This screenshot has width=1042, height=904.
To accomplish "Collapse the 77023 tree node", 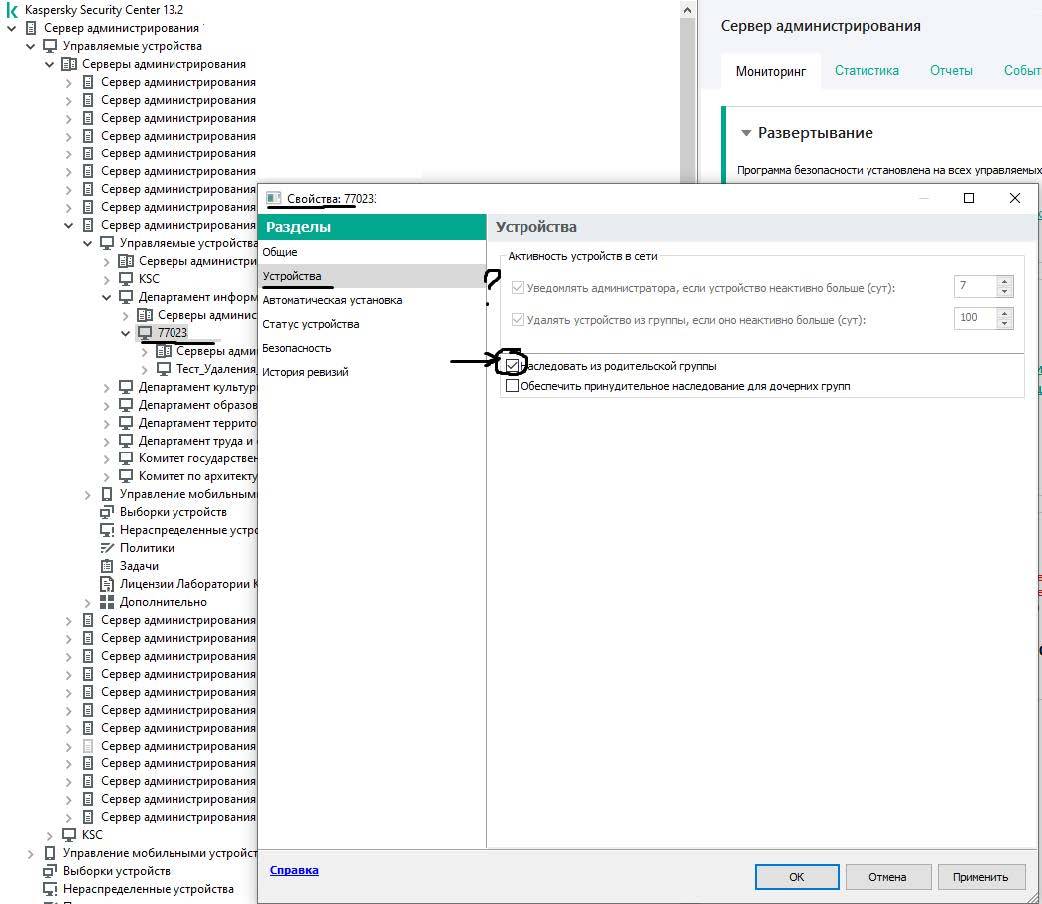I will pyautogui.click(x=126, y=333).
